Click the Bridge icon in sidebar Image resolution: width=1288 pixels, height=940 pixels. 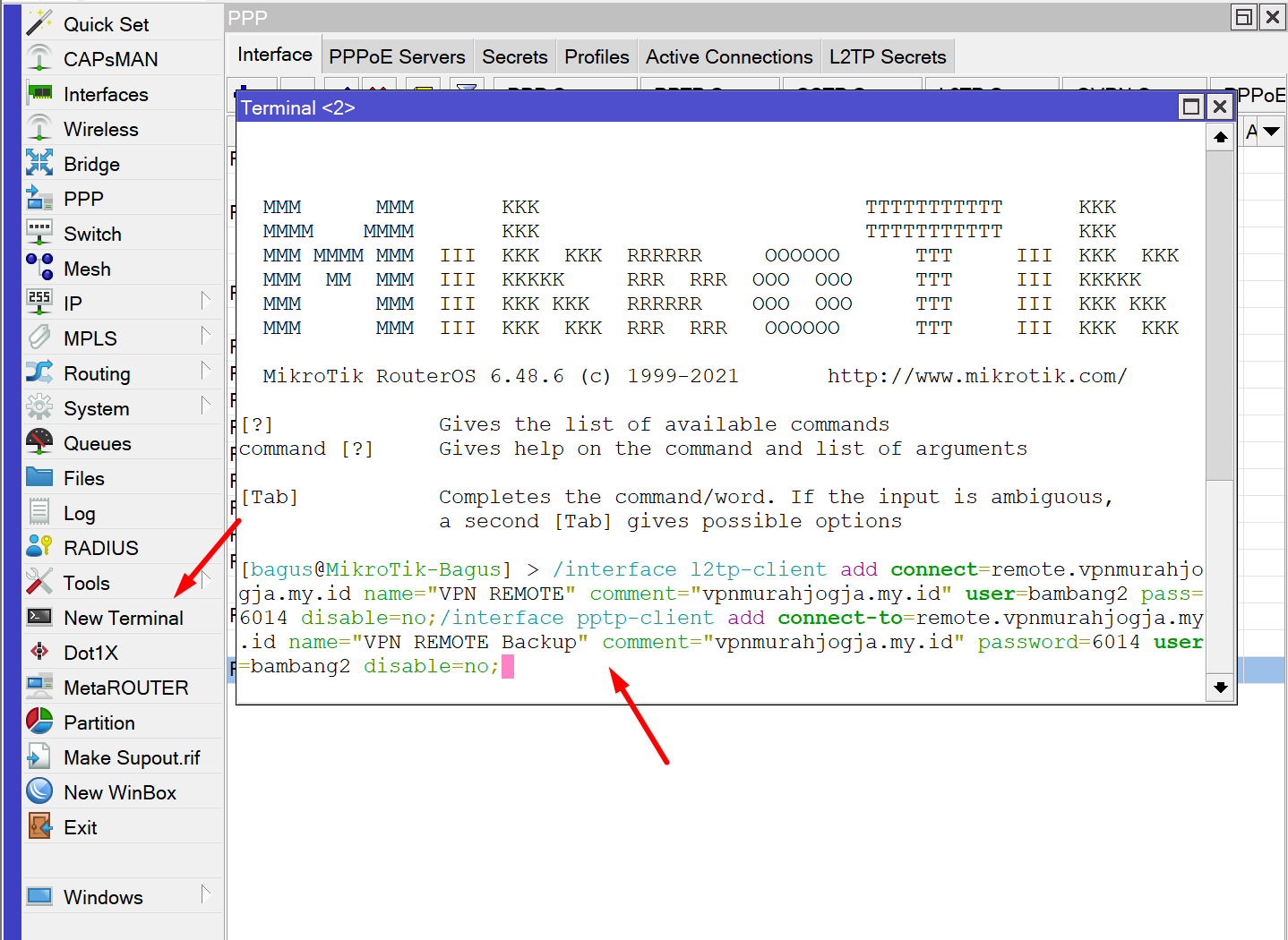tap(39, 163)
